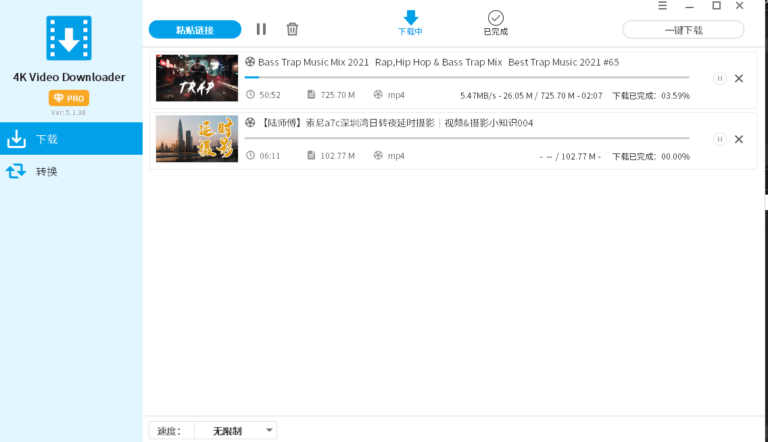Select 转换 convert in the sidebar
Viewport: 768px width, 442px height.
72,171
